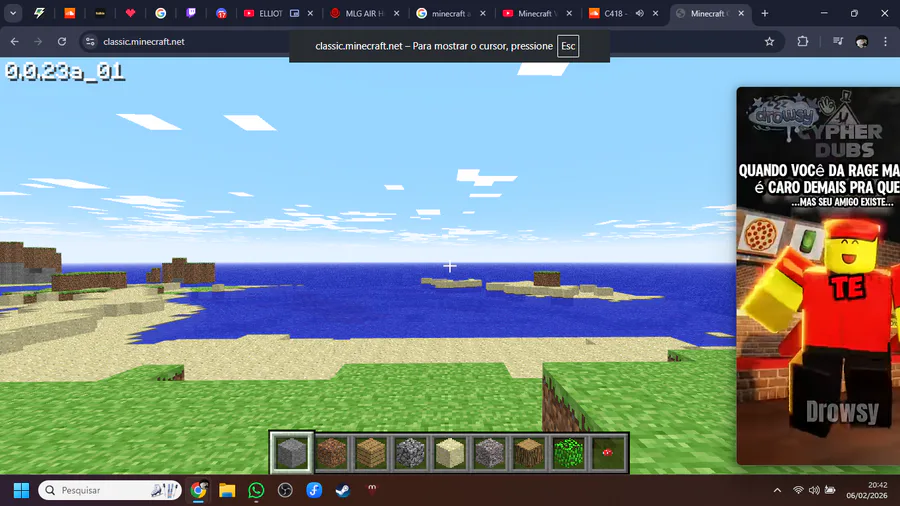Select the sand block in hotbar
The image size is (900, 506).
pos(449,452)
